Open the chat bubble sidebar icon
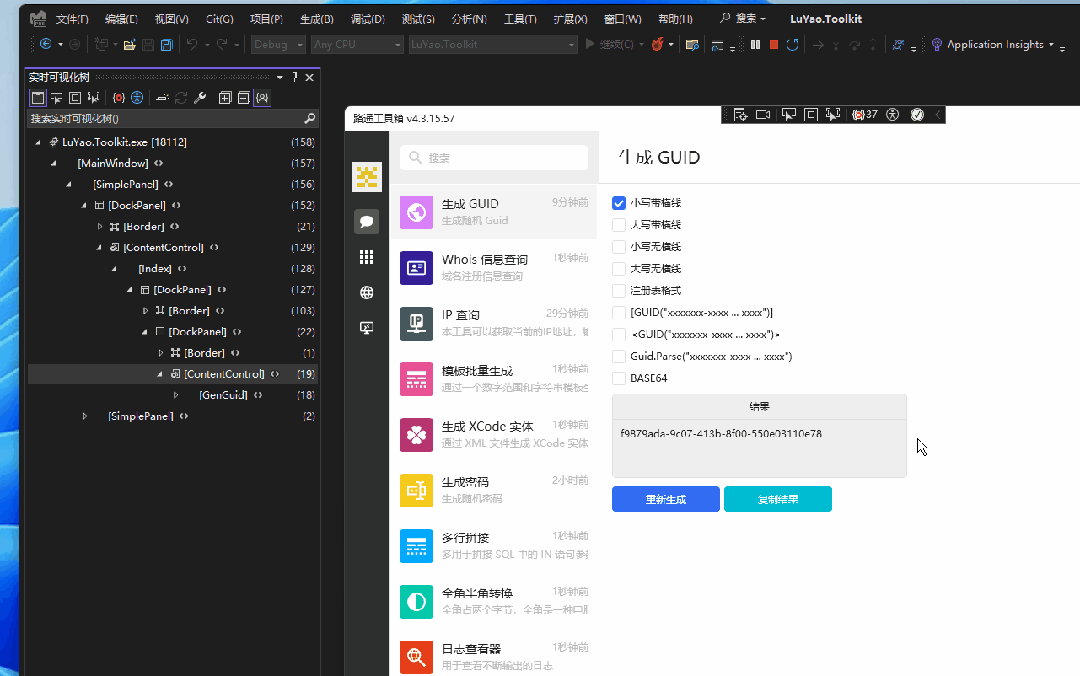 pos(366,221)
